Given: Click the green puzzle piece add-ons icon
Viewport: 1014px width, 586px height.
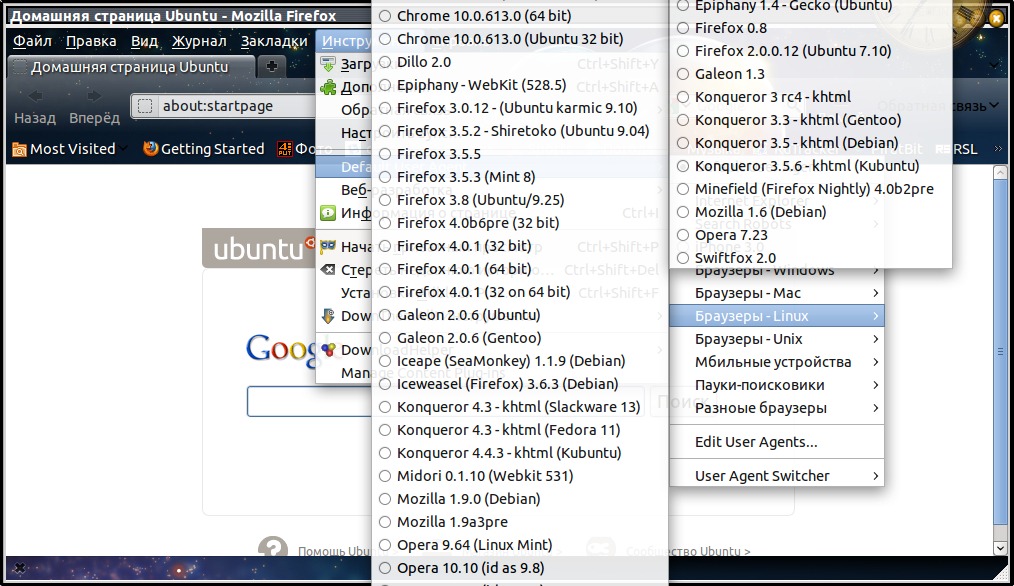Looking at the screenshot, I should [329, 87].
